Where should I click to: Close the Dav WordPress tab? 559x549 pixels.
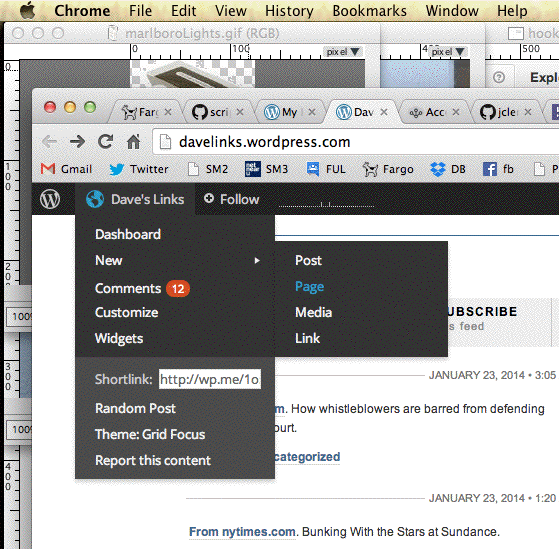click(384, 112)
